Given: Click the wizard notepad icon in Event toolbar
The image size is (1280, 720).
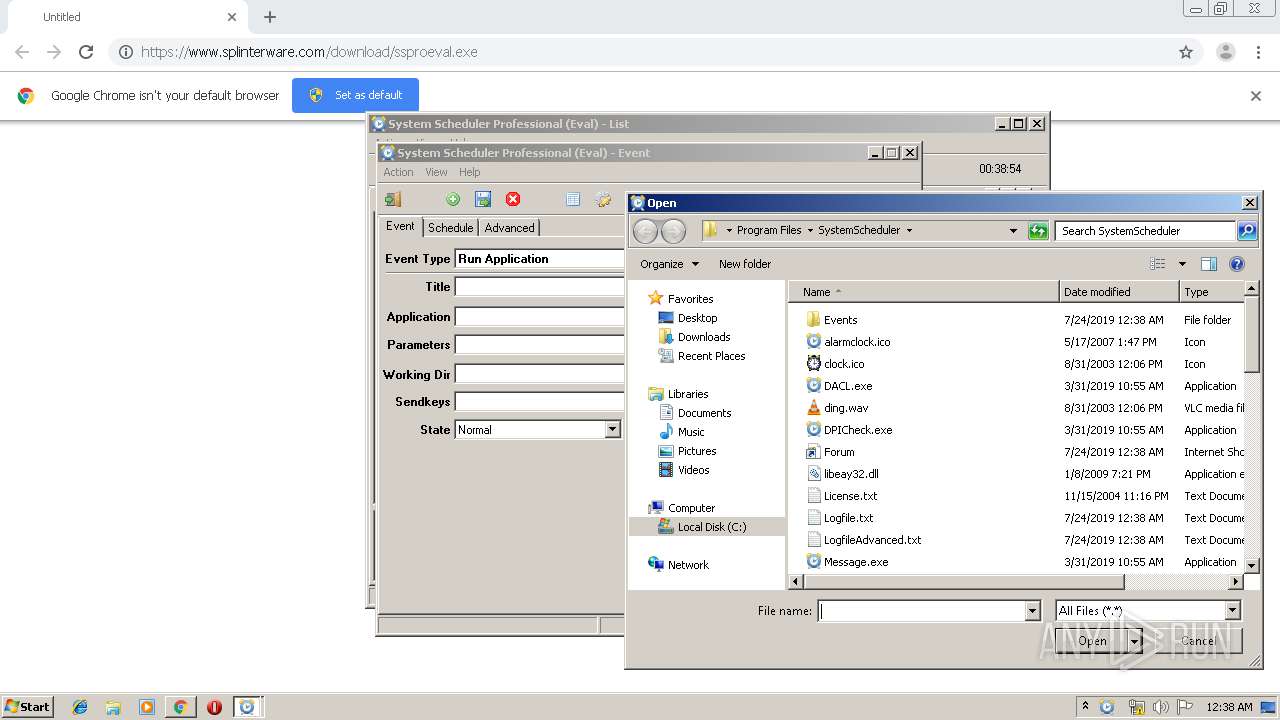Looking at the screenshot, I should [x=603, y=199].
